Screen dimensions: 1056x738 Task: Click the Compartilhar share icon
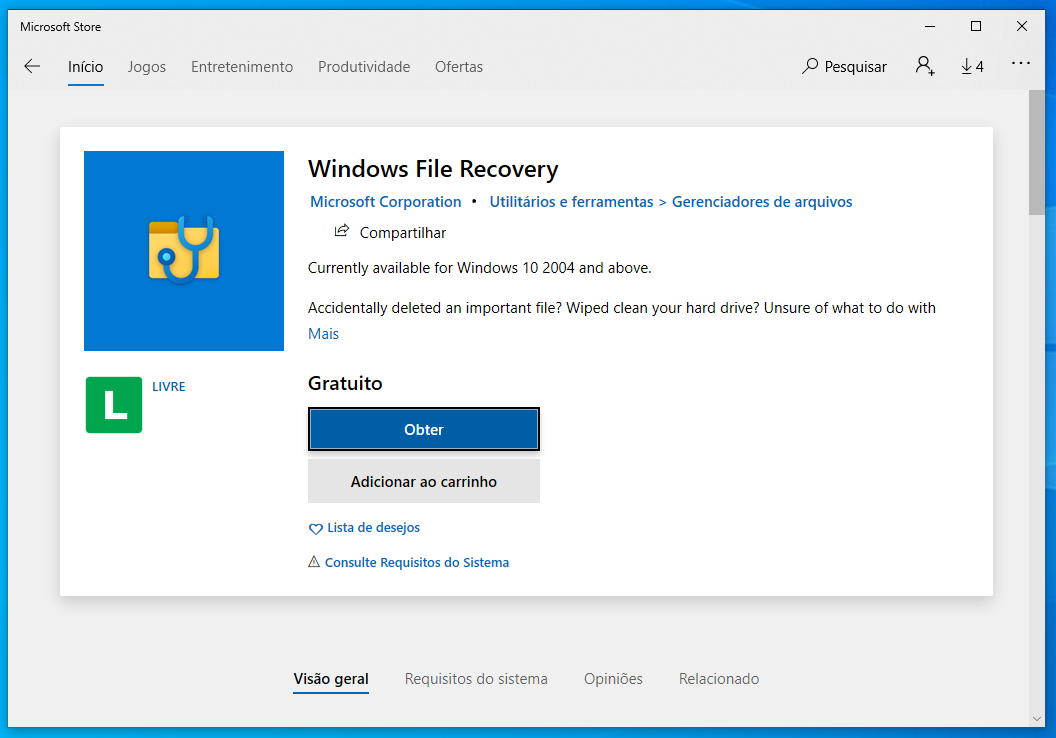(x=342, y=231)
